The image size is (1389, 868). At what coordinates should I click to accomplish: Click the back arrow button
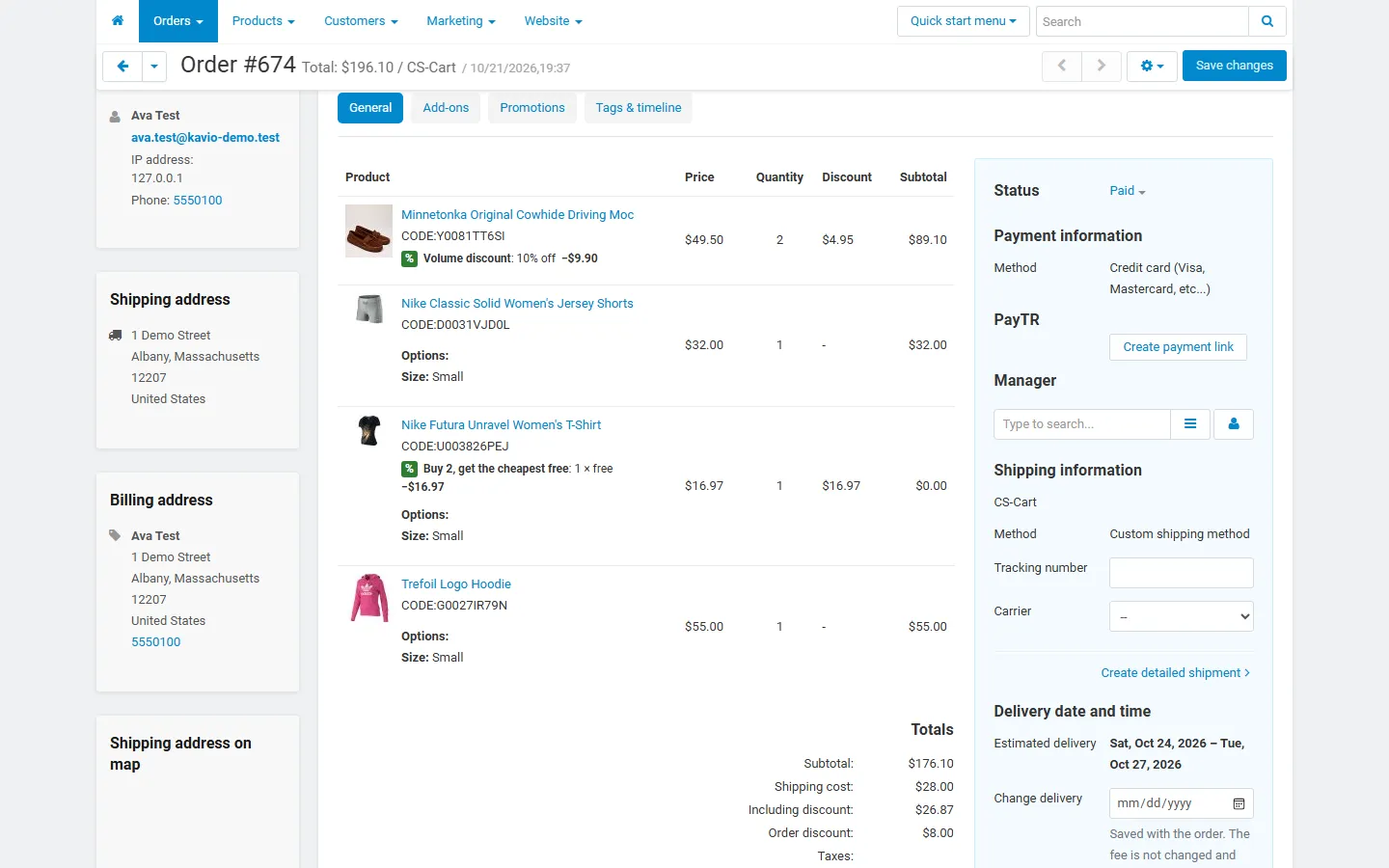tap(123, 67)
